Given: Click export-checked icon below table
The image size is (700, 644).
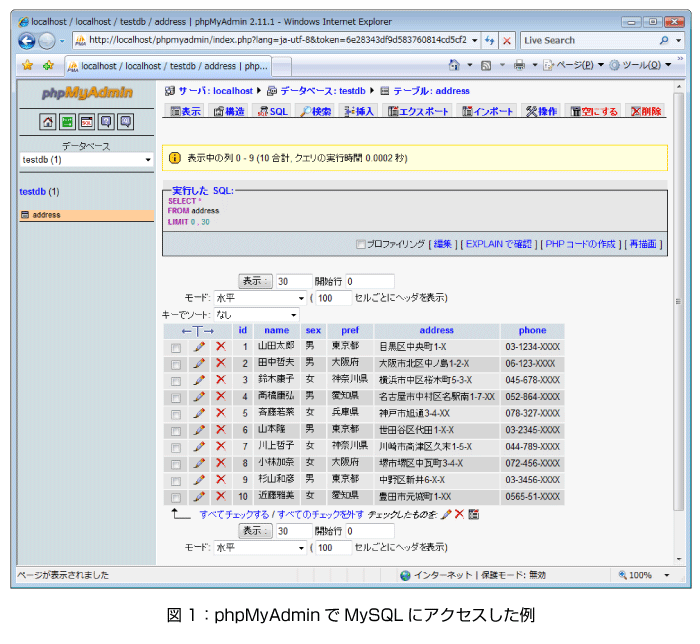Looking at the screenshot, I should pos(474,514).
